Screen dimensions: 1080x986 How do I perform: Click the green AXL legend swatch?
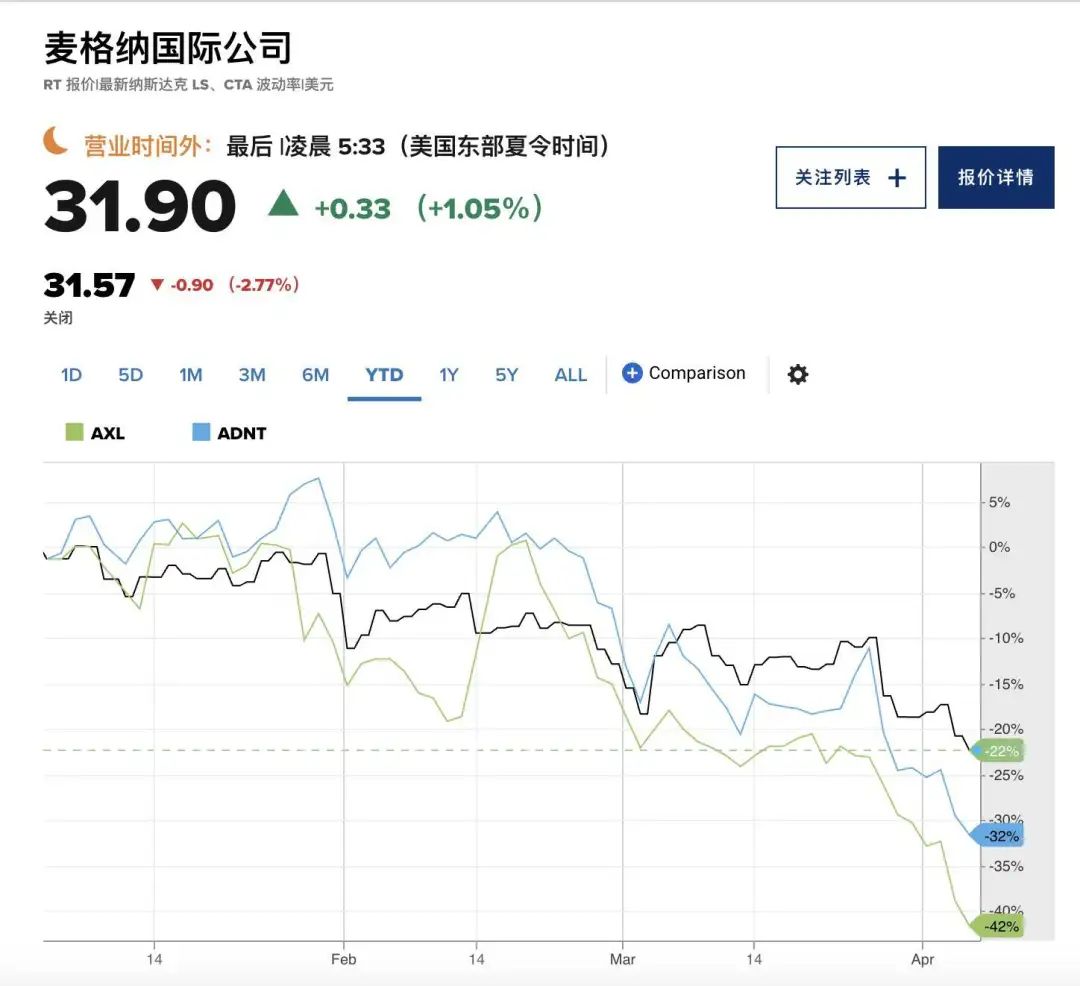(x=73, y=433)
